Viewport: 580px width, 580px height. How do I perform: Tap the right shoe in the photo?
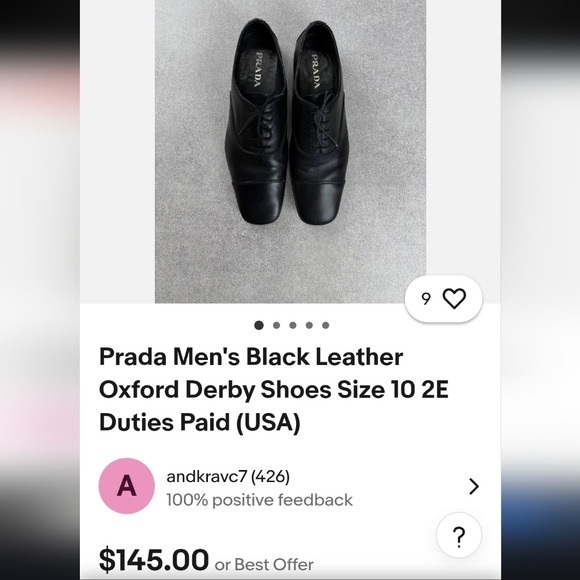(x=319, y=122)
